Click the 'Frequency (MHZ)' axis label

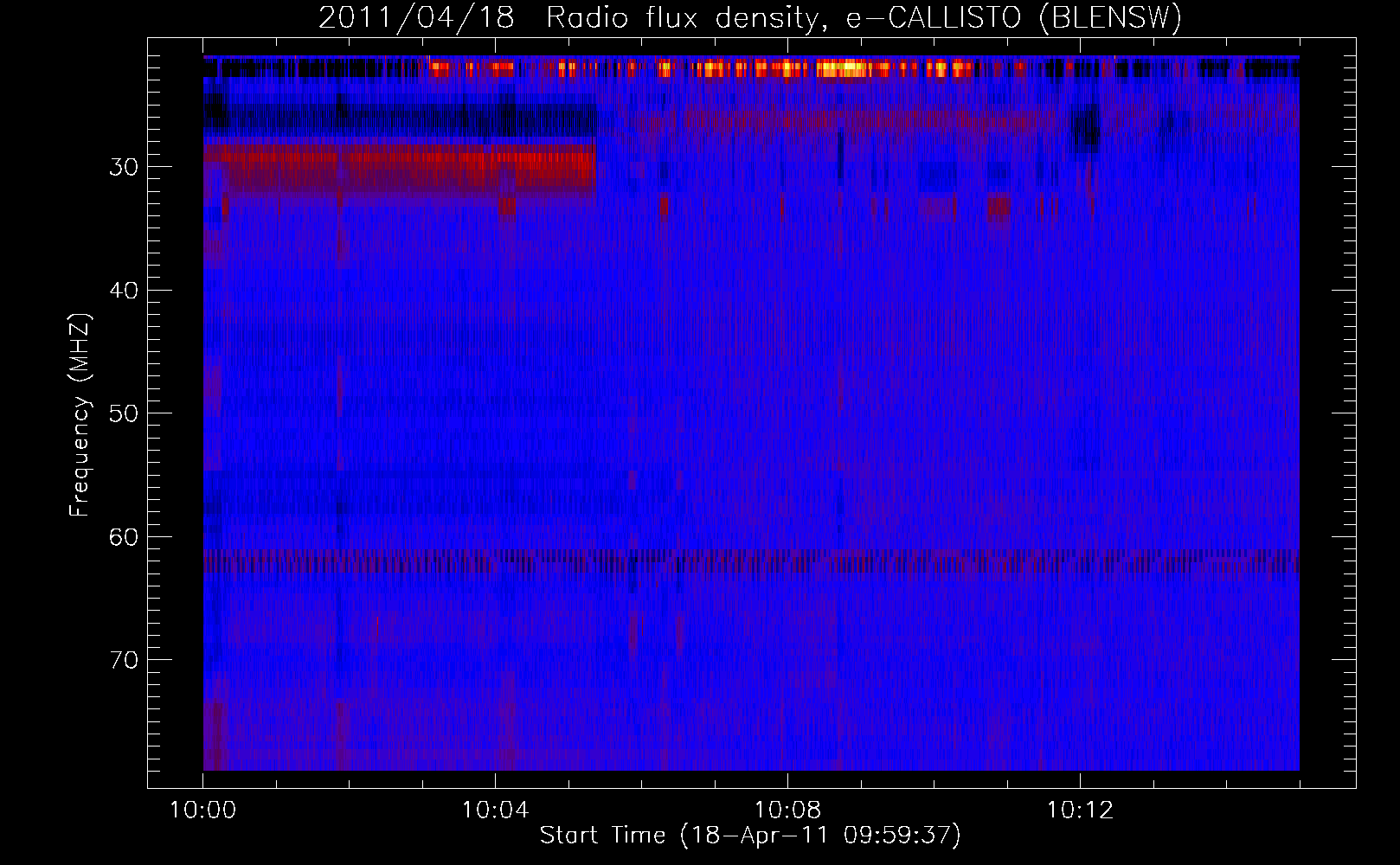tap(80, 415)
